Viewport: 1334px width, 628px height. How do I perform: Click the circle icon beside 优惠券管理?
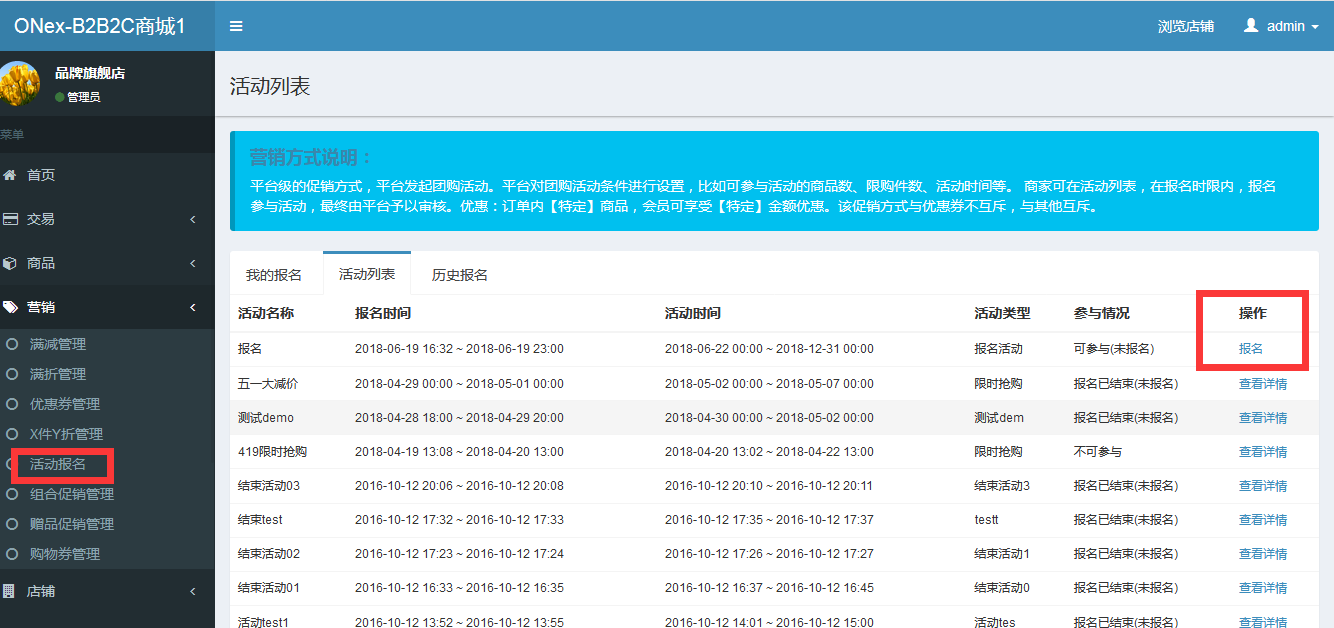pos(12,404)
